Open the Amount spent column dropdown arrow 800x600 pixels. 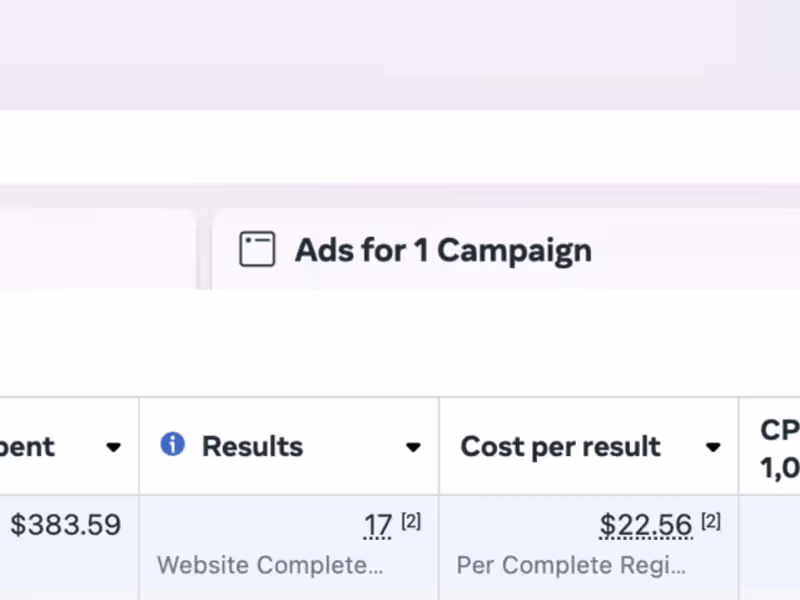tap(114, 447)
